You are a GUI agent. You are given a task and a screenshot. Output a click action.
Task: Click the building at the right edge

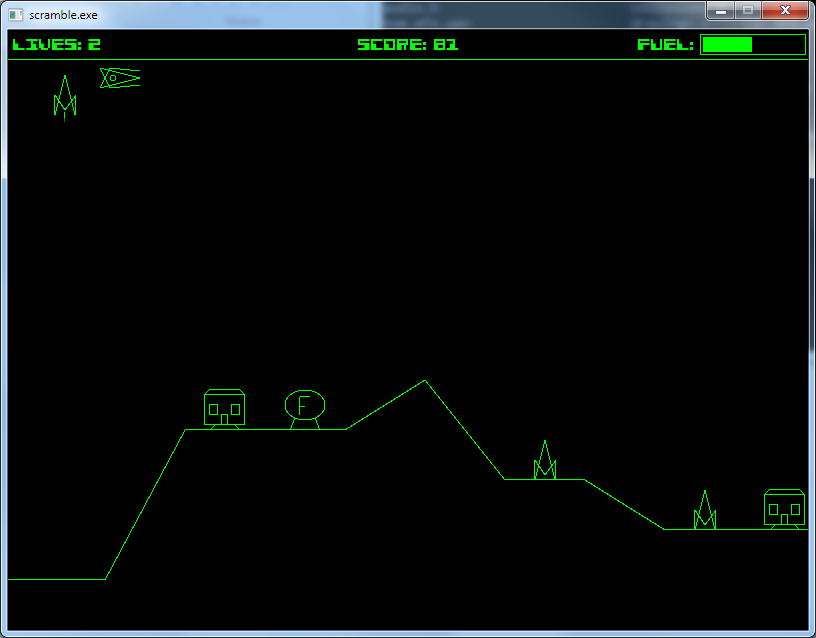(x=784, y=508)
